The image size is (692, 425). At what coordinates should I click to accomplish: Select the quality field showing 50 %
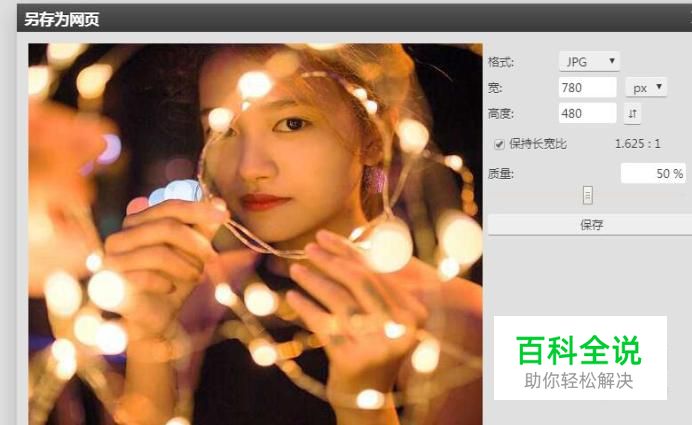tap(653, 173)
